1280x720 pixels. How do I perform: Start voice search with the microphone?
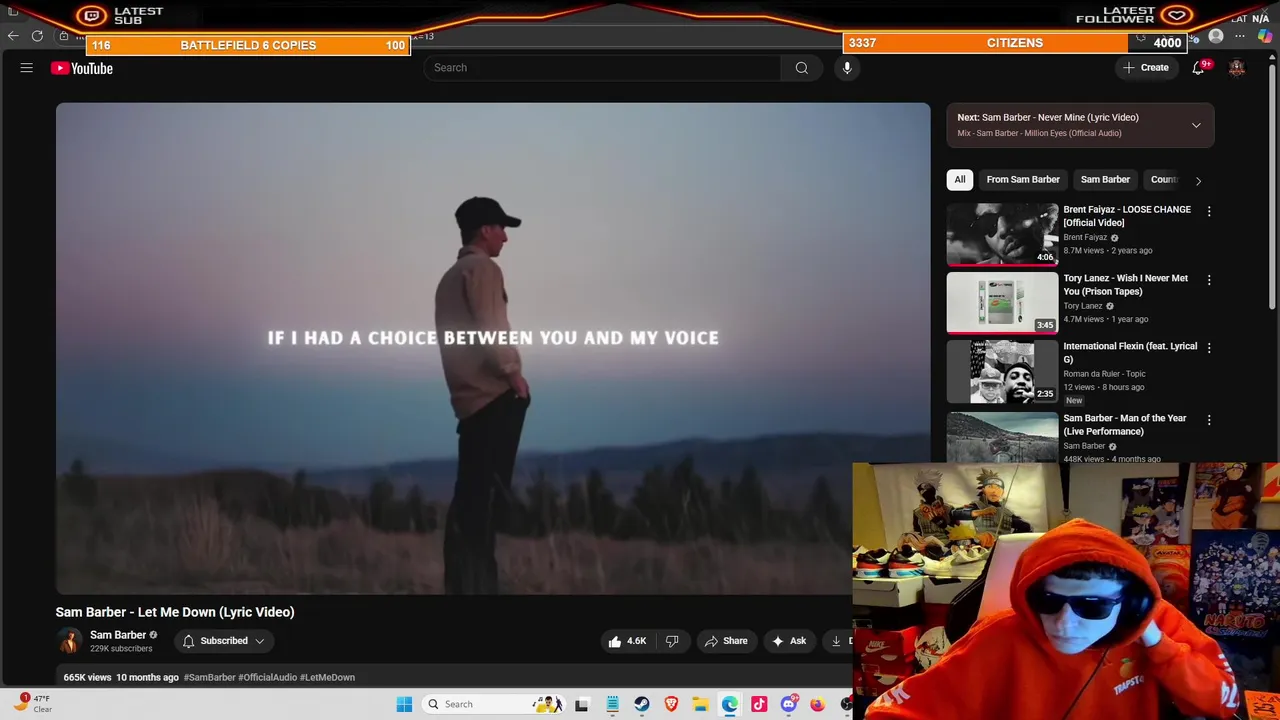847,68
